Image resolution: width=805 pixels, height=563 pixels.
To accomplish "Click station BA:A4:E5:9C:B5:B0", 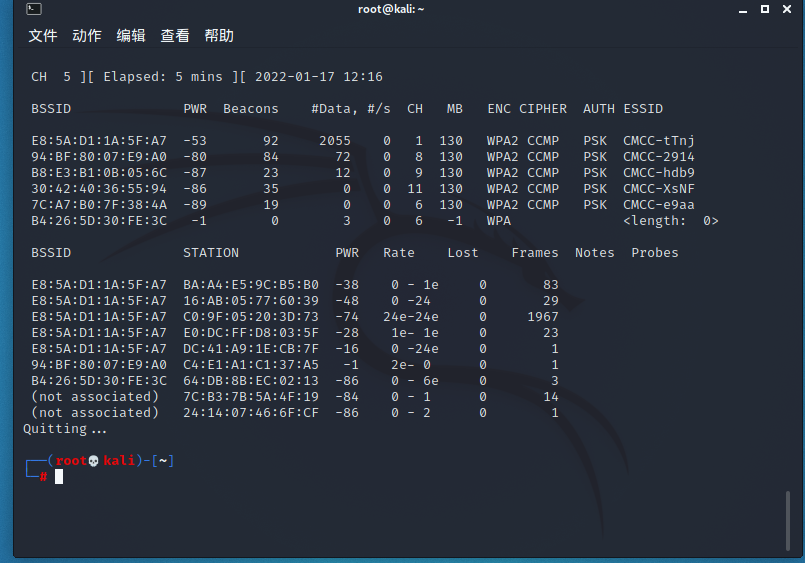I will tap(251, 284).
